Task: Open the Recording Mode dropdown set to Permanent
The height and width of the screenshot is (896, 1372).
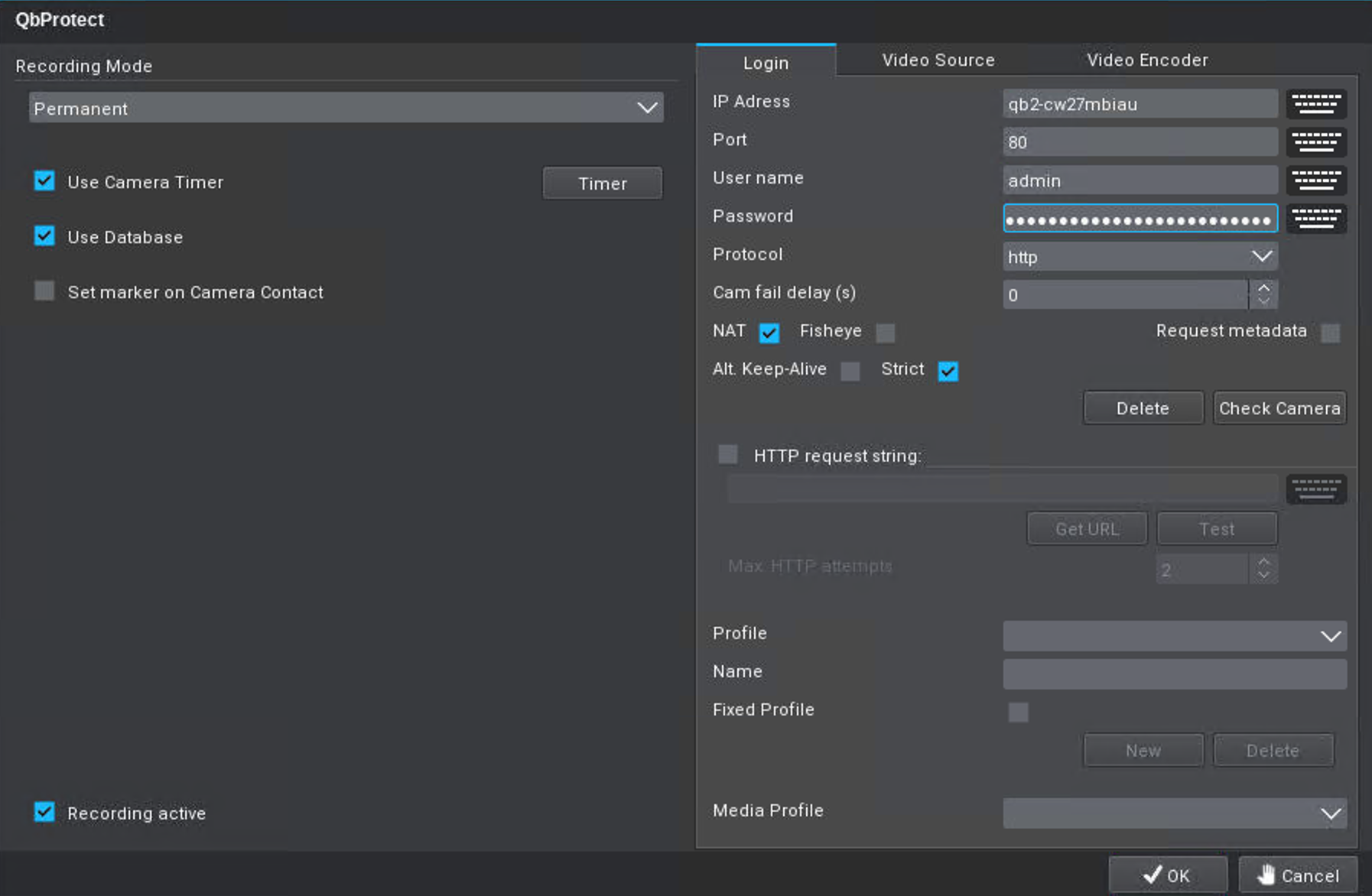Action: click(x=346, y=108)
